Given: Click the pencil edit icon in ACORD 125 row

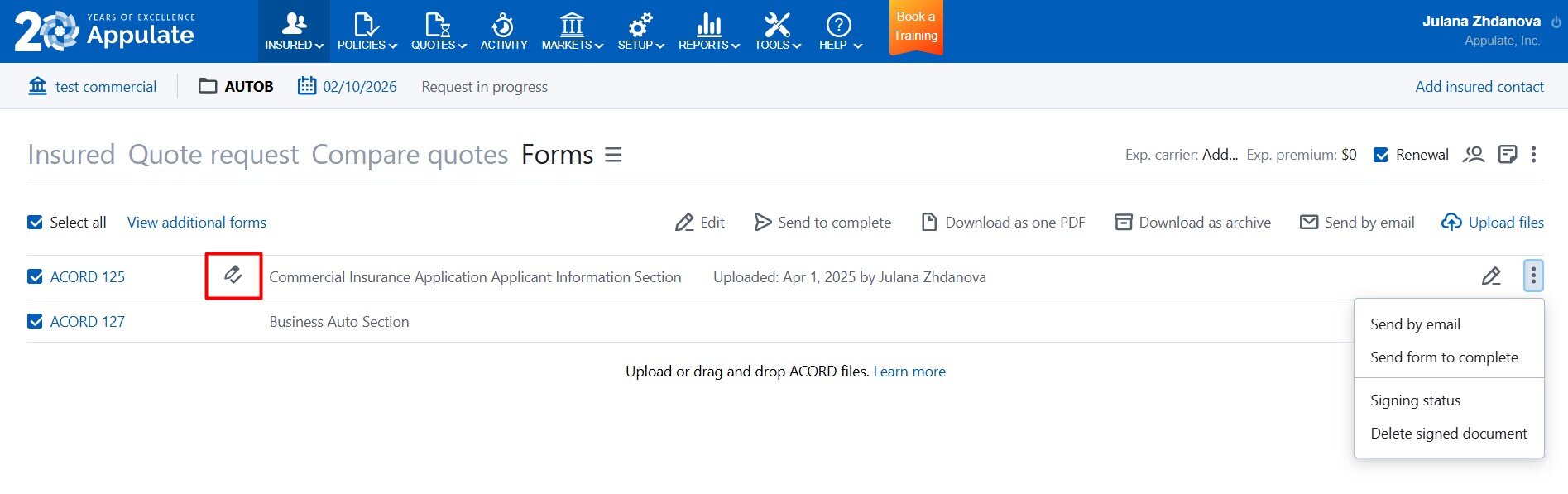Looking at the screenshot, I should [x=1491, y=276].
